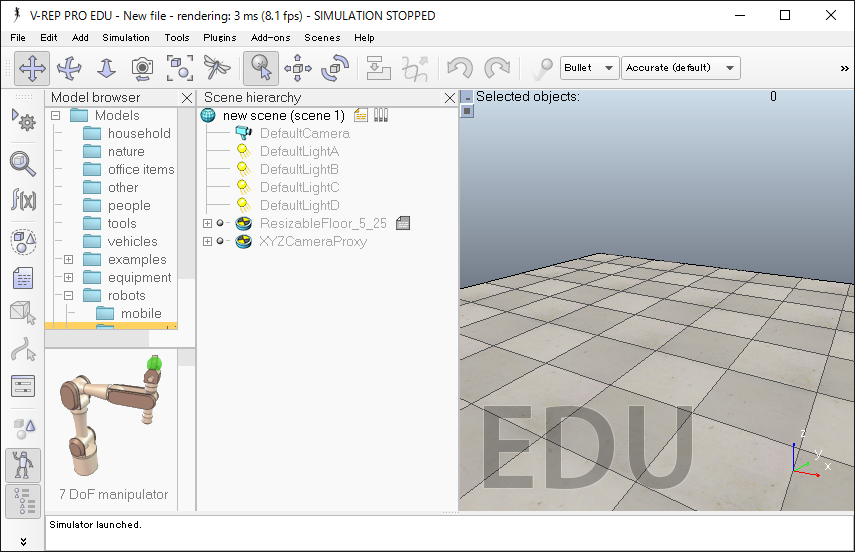Open the user settings sidebar icon
This screenshot has height=552, width=855.
23,386
